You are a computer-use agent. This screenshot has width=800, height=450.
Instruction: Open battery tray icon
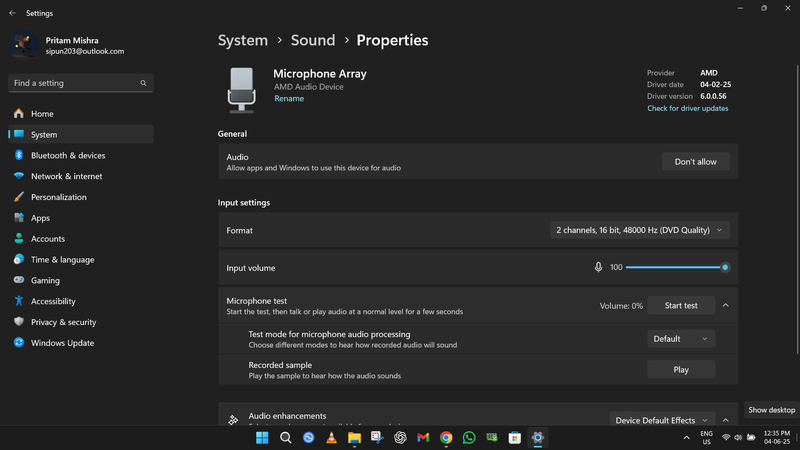point(751,438)
